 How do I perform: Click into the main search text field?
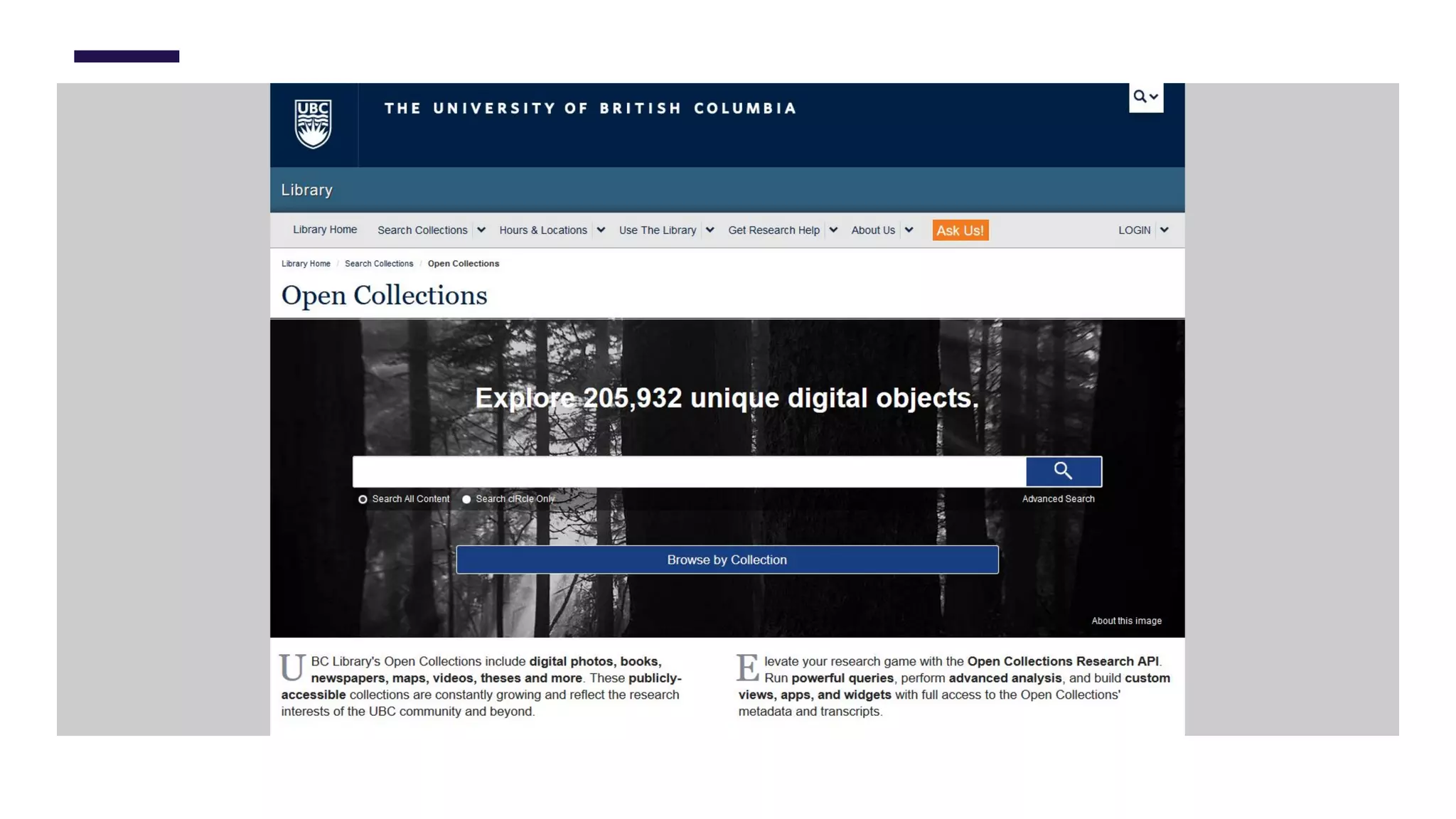coord(688,471)
